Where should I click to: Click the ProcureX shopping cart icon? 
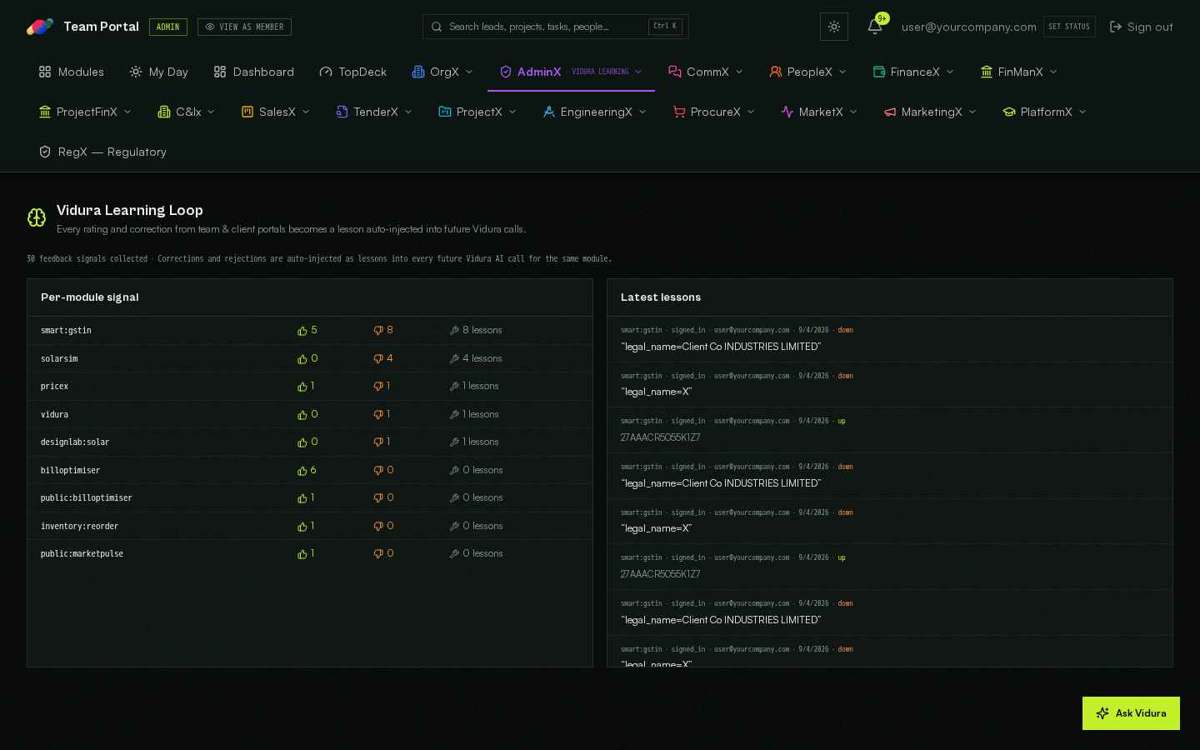tap(679, 112)
